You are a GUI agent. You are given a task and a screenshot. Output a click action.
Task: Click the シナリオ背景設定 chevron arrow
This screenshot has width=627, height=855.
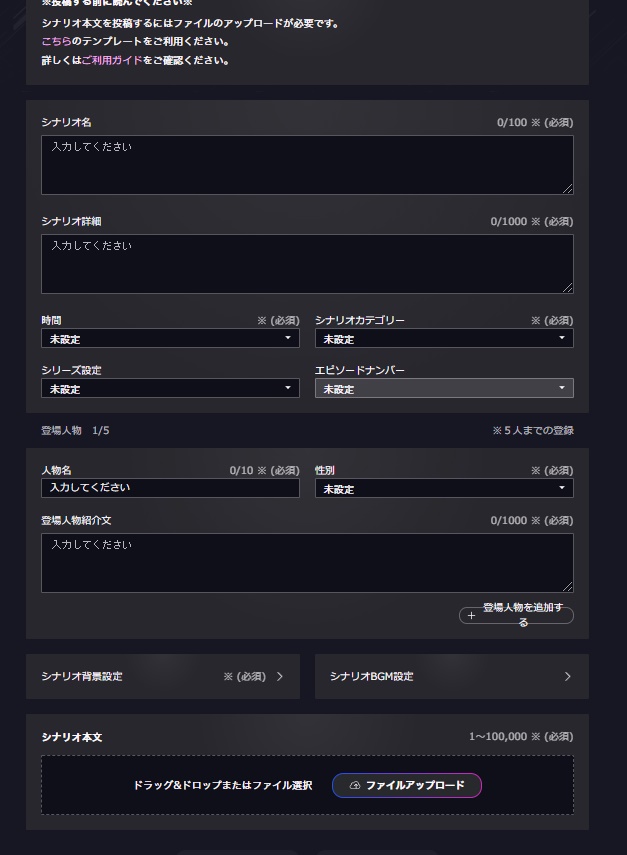pyautogui.click(x=280, y=677)
